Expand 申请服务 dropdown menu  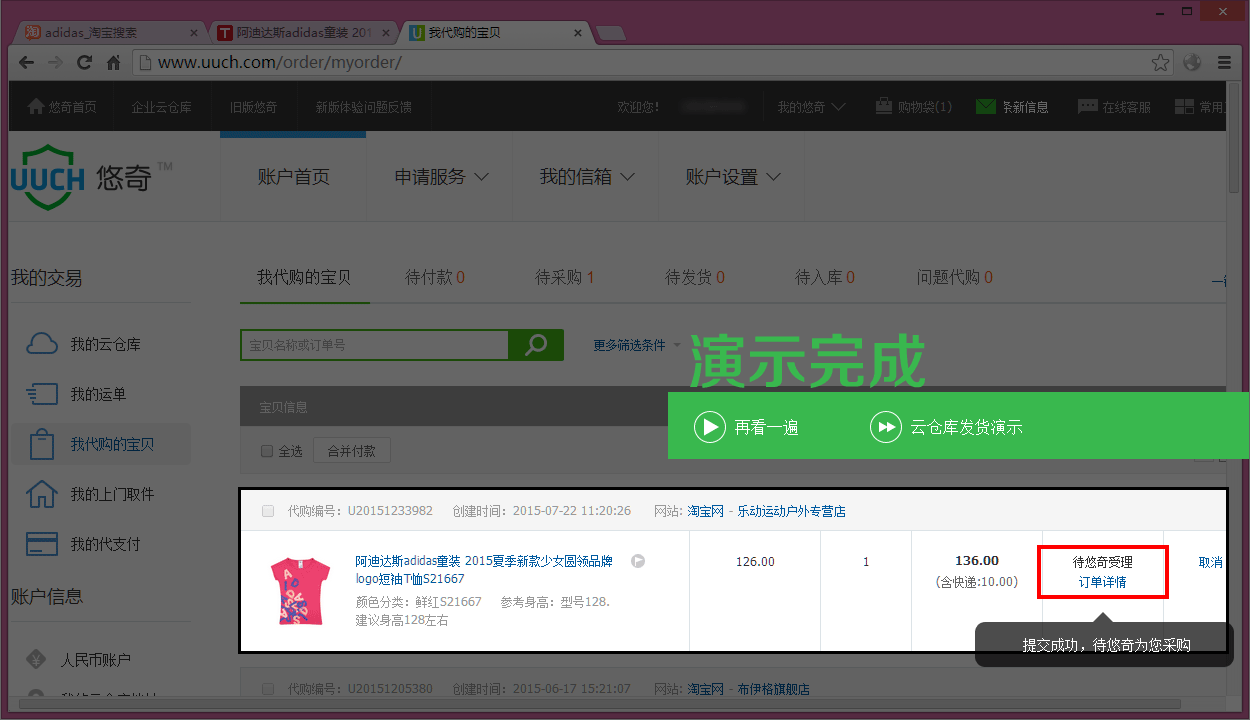[441, 177]
